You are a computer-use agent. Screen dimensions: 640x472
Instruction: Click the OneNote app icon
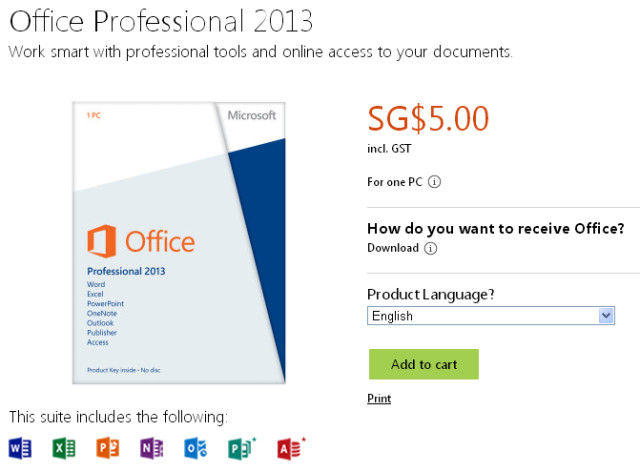(152, 448)
